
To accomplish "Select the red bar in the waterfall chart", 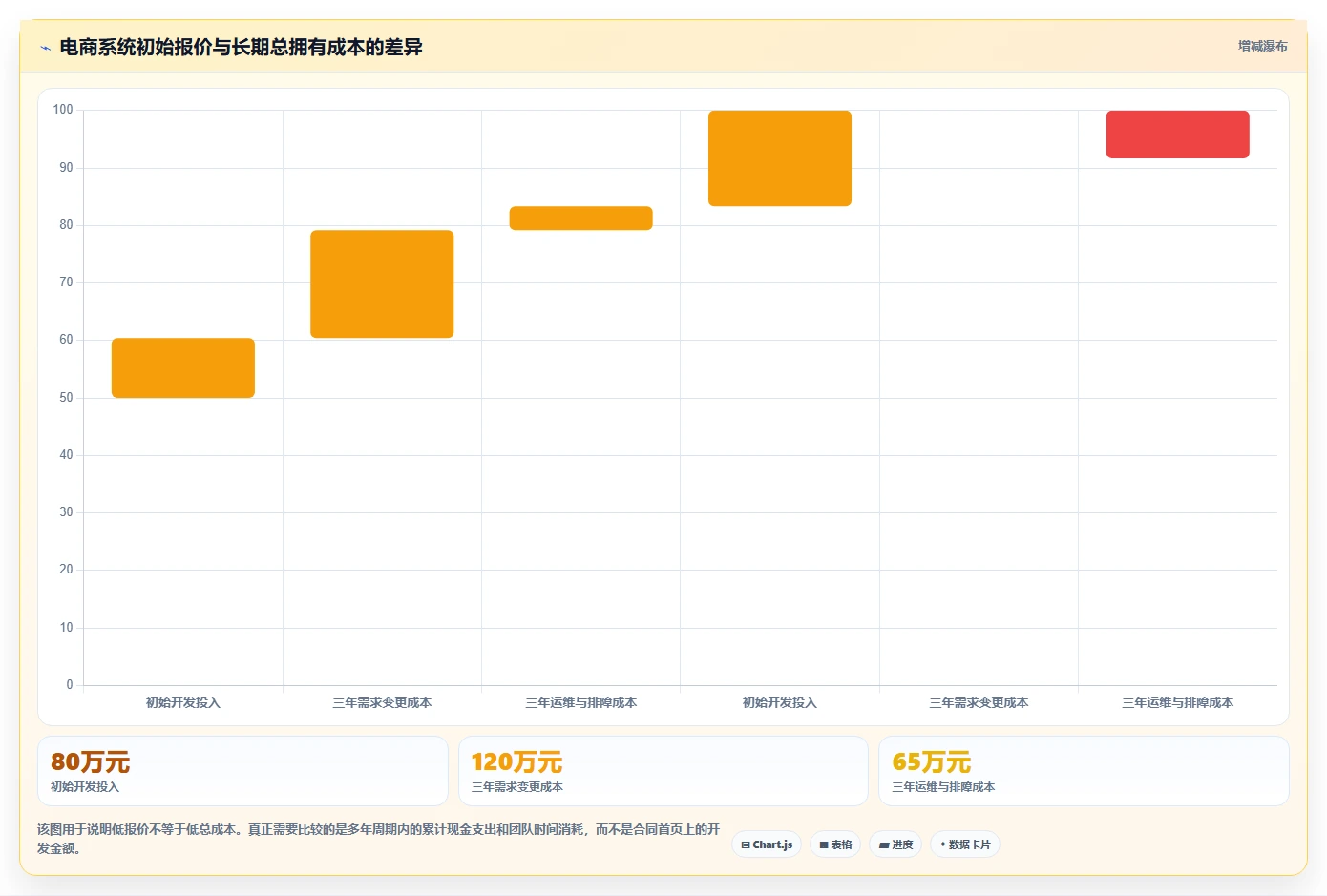I will (1177, 135).
